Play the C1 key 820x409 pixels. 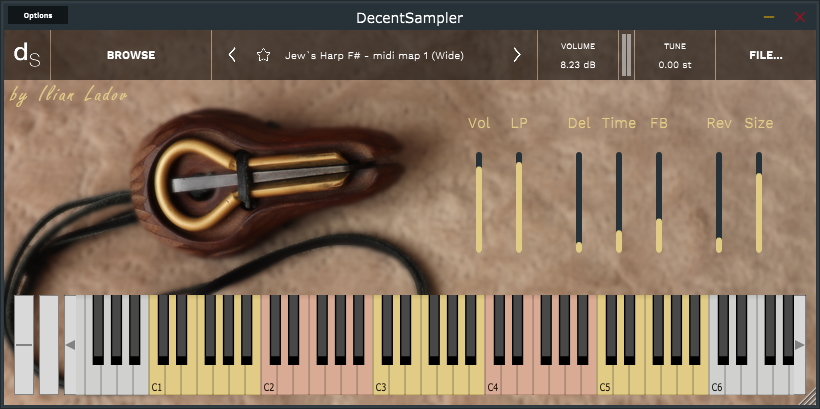point(156,381)
